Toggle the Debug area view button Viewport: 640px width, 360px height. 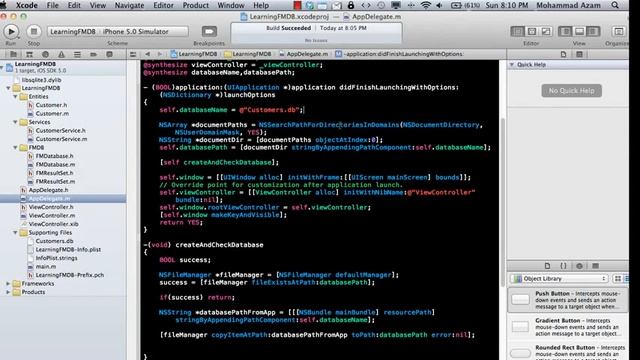(x=579, y=31)
